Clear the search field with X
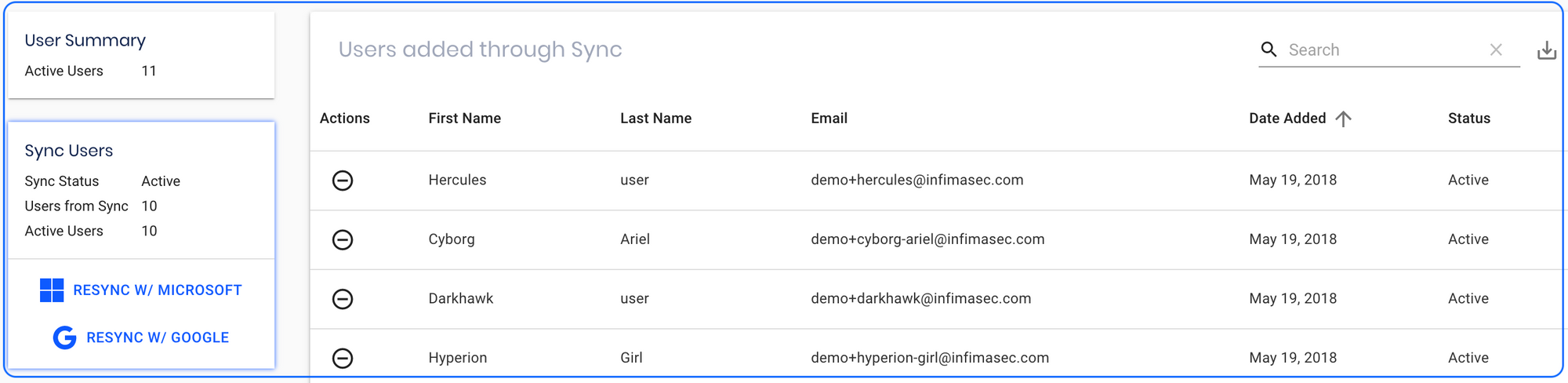The image size is (1568, 383). pyautogui.click(x=1496, y=50)
